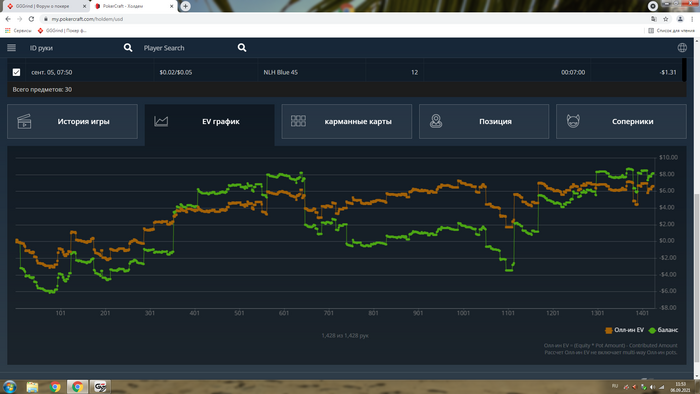Screen dimensions: 700x394
Task: Click the RU language indicator in tray
Action: click(615, 386)
